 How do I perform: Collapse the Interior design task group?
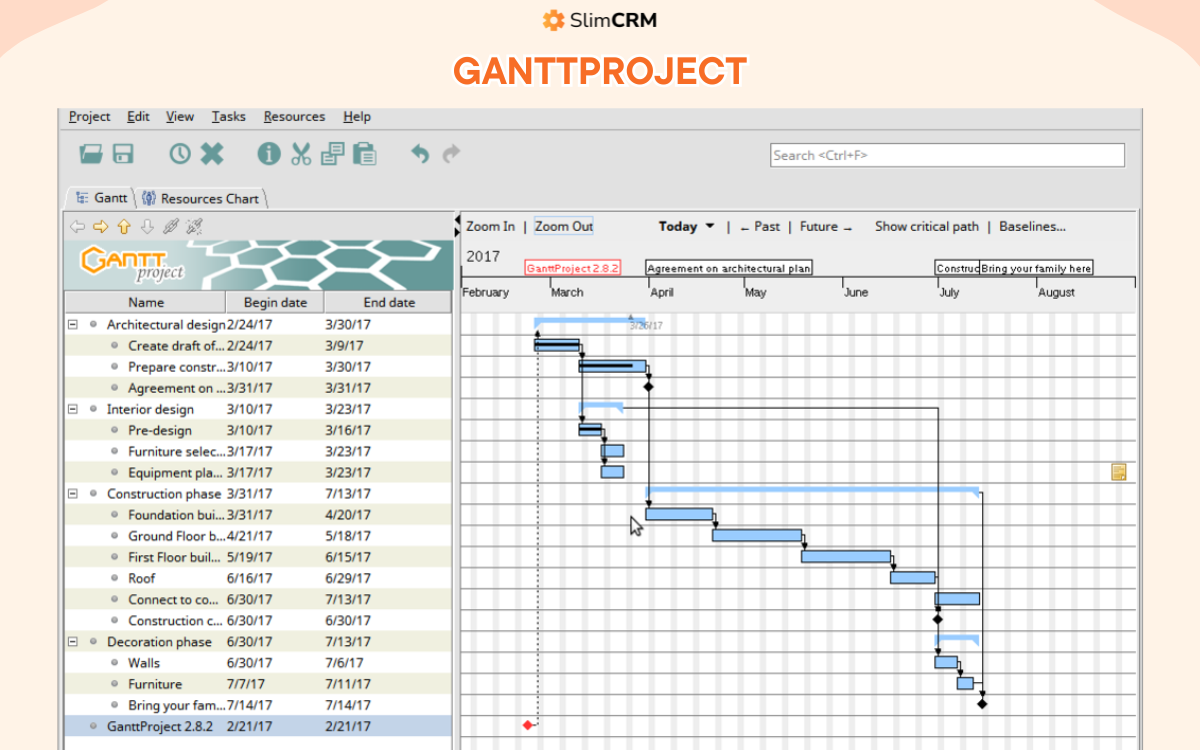click(x=73, y=409)
